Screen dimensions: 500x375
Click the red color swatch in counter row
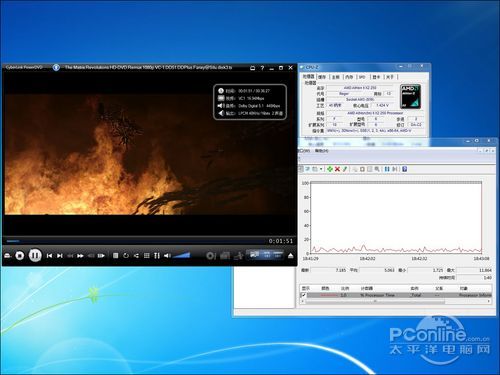[x=329, y=295]
